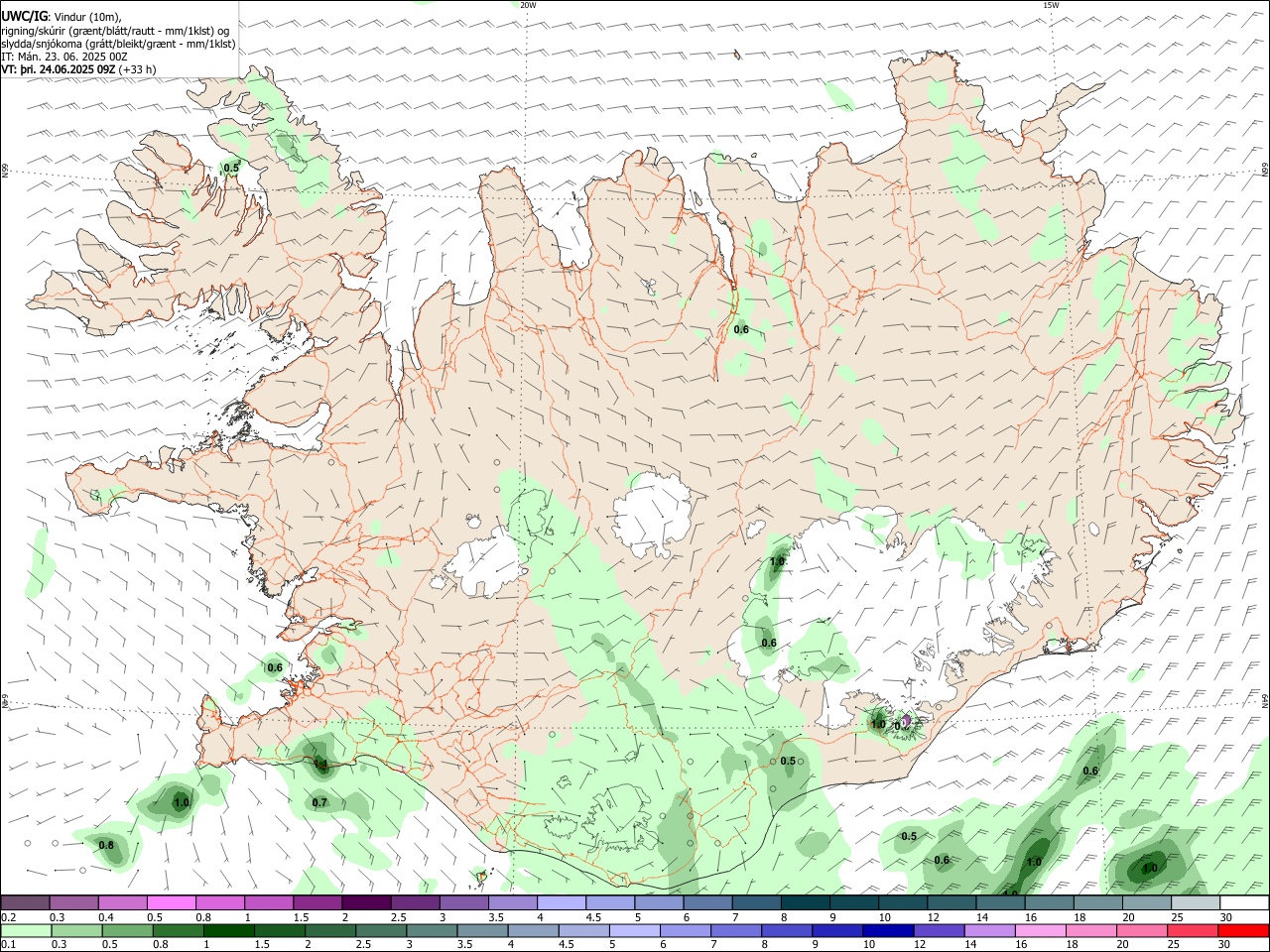Select the deep navy blue swatch labeled 10 in lower legend

[888, 930]
